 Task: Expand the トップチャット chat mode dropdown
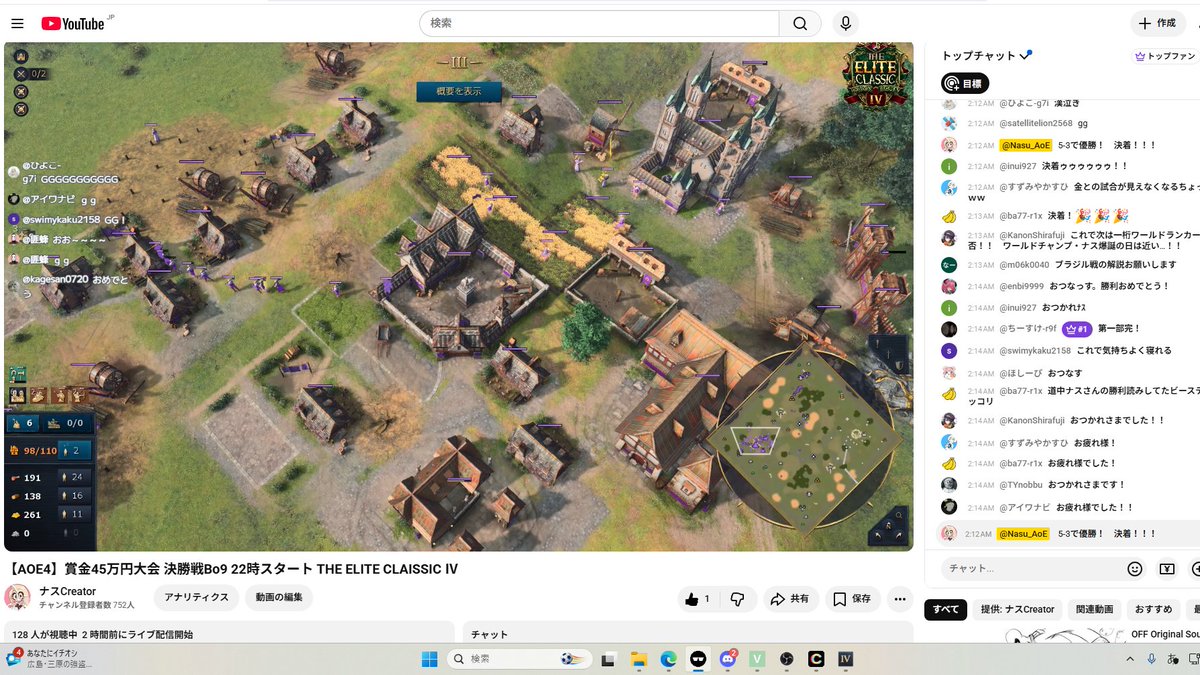tap(987, 56)
